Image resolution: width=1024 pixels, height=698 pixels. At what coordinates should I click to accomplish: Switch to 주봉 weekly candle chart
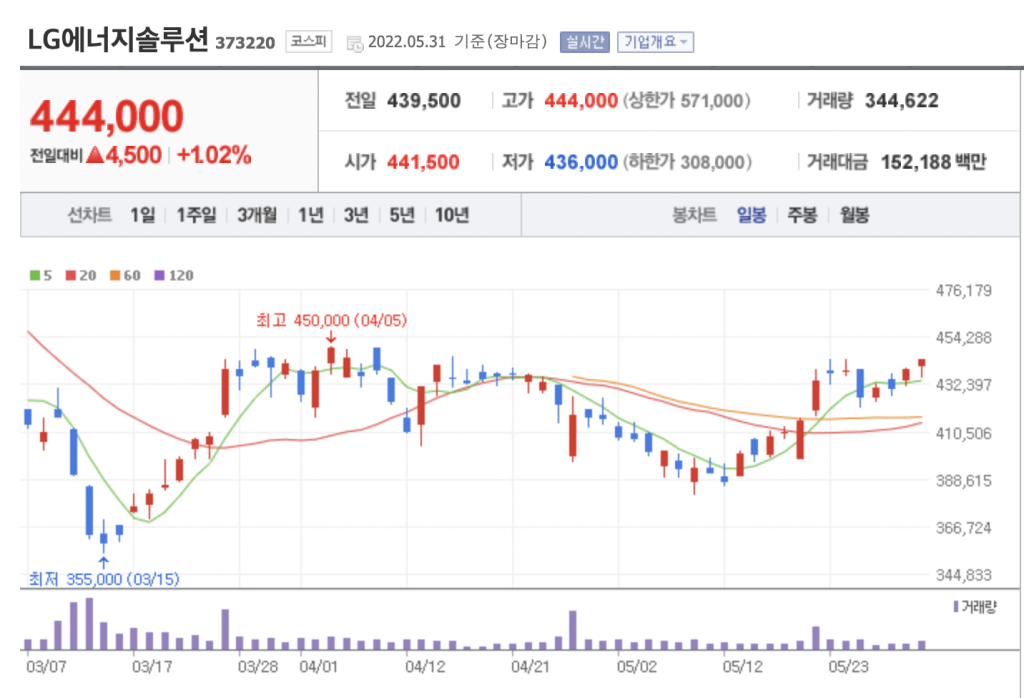802,215
